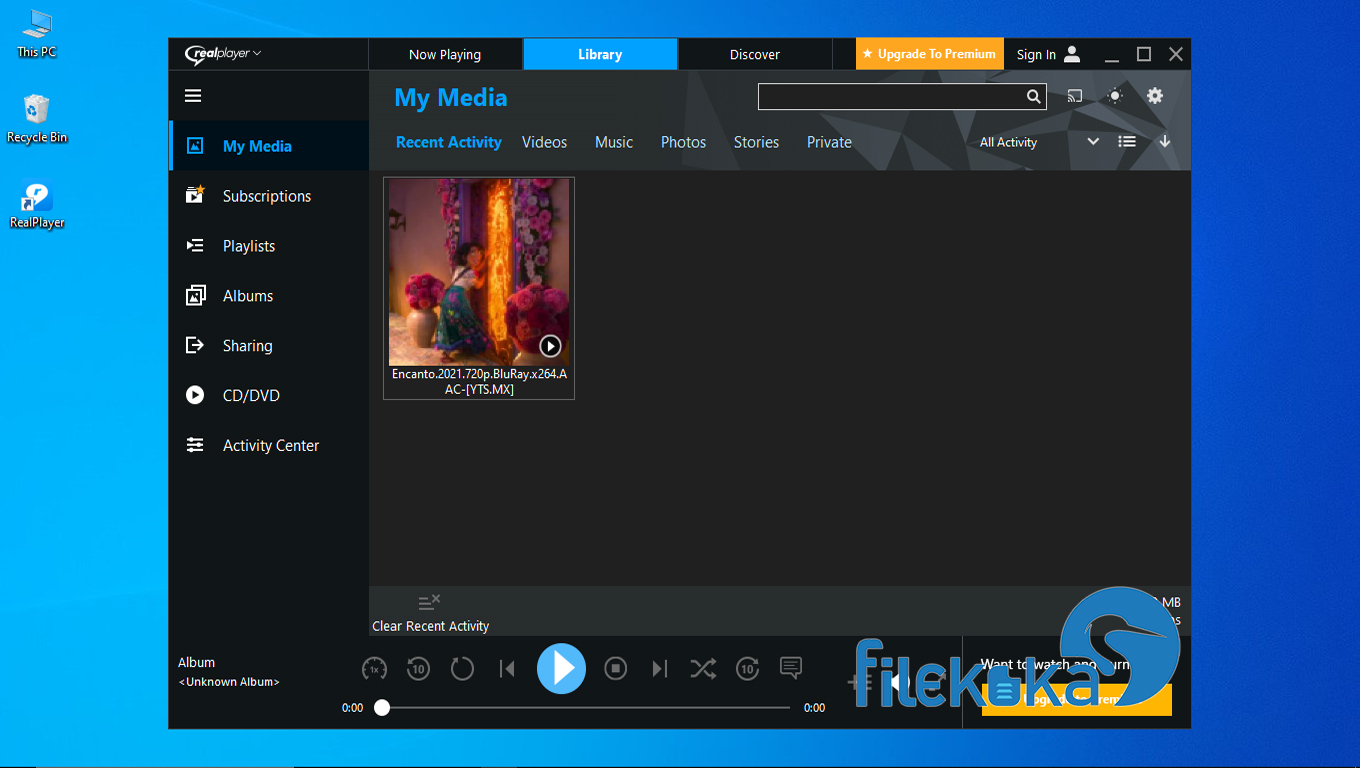Click the 1x playback speed icon

coord(374,669)
